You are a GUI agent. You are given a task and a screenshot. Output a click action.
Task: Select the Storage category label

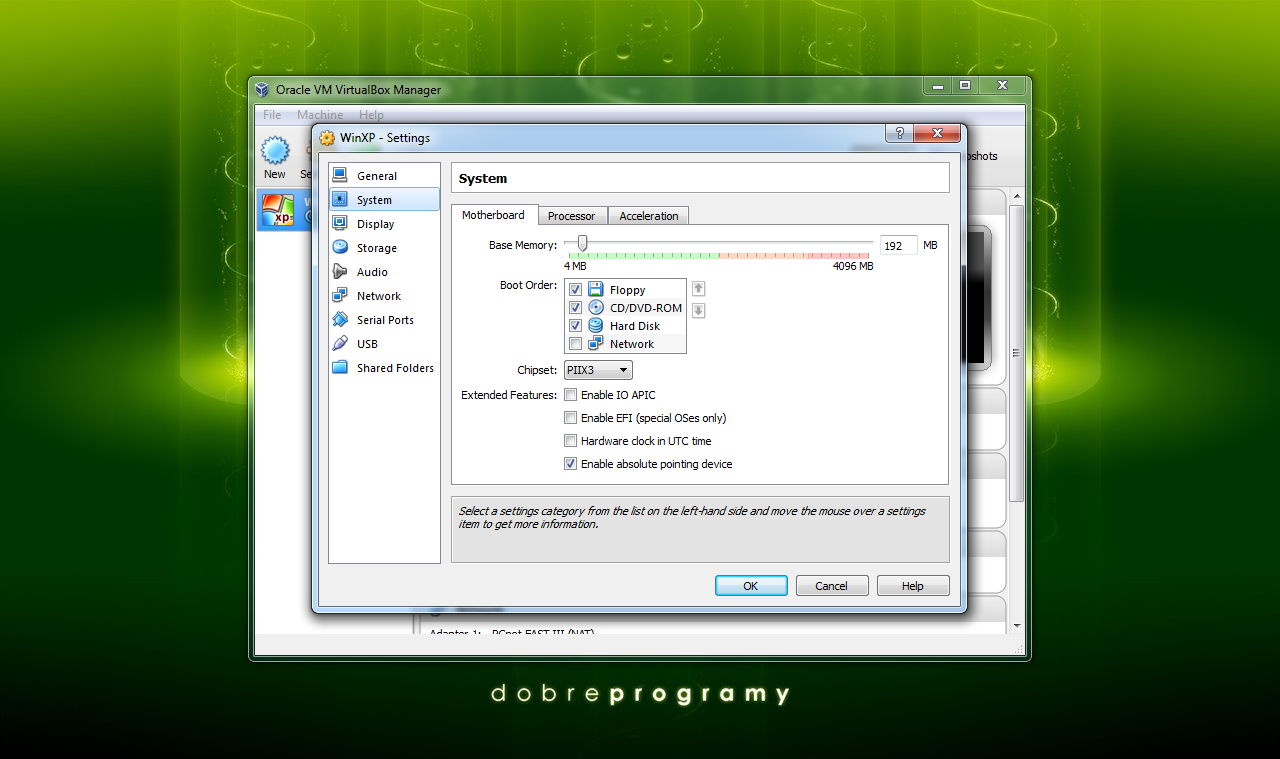coord(377,248)
